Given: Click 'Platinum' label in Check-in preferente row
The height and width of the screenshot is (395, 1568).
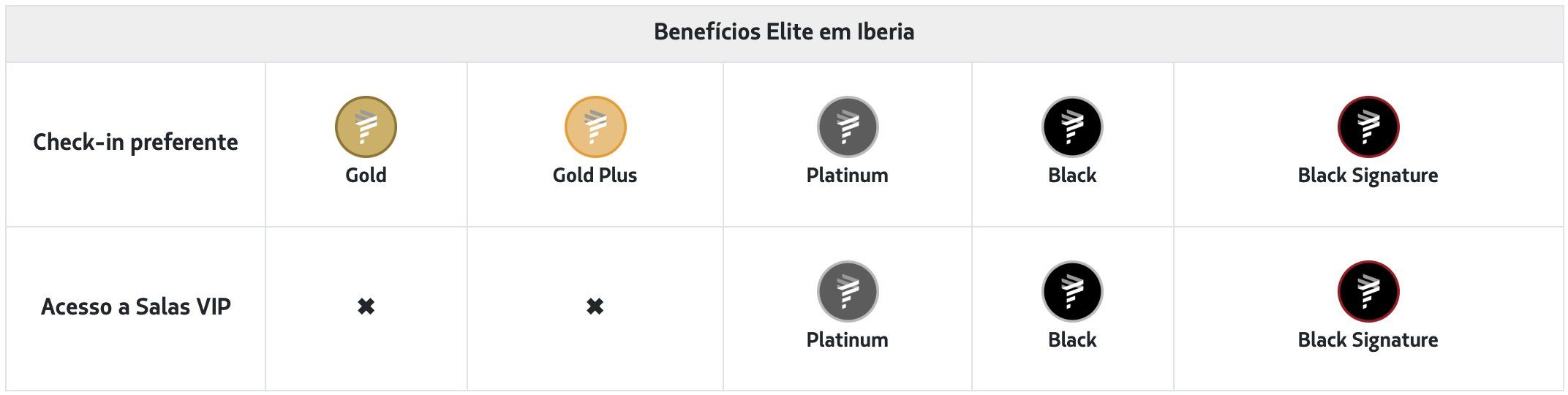Looking at the screenshot, I should [x=848, y=176].
